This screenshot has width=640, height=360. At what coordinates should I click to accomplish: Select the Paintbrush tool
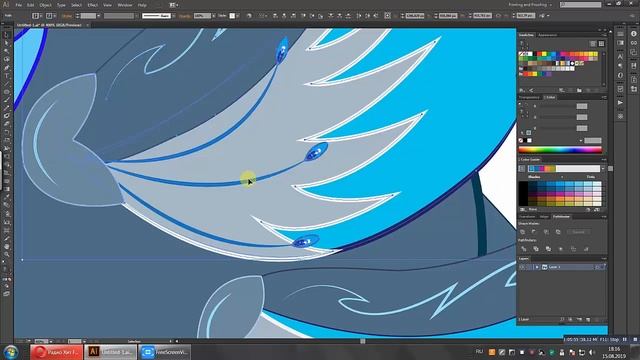pyautogui.click(x=6, y=100)
